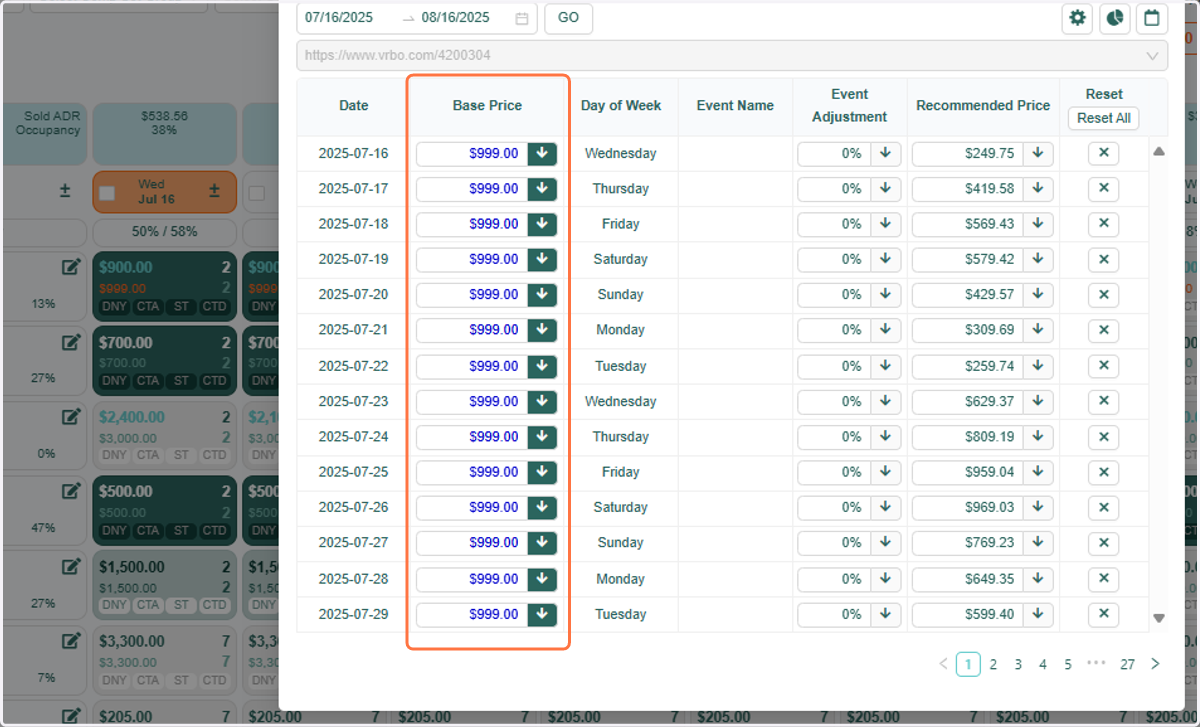Viewport: 1200px width, 727px height.
Task: Click the DNY tag under $900.00 rate
Action: (114, 307)
